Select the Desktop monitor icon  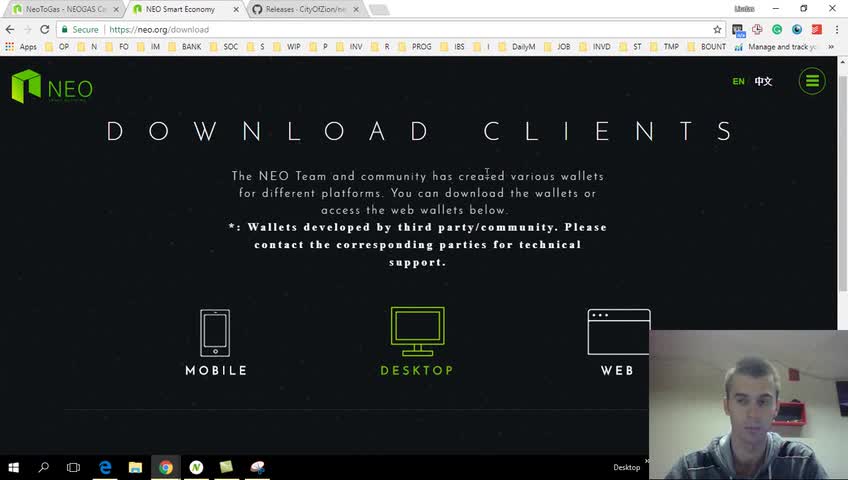pyautogui.click(x=418, y=331)
